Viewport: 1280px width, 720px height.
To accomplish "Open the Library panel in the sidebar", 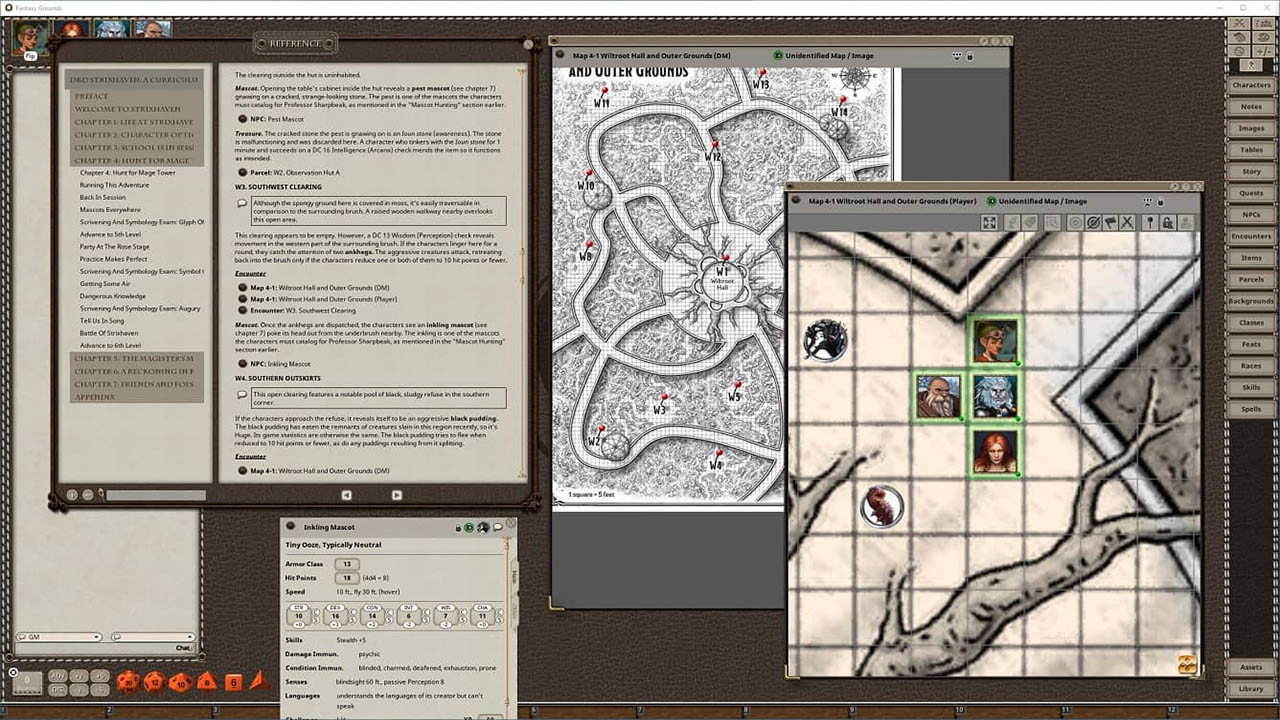I will tap(1251, 688).
